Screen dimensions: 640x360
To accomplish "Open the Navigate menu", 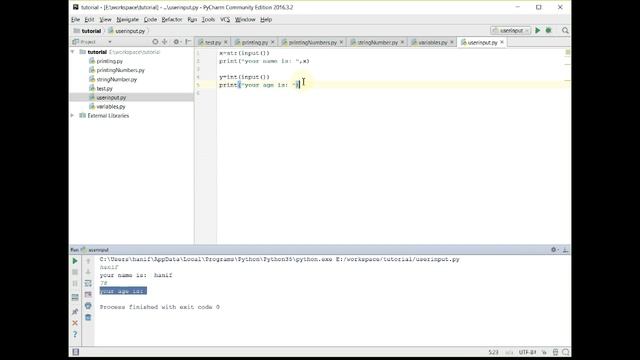I will point(127,20).
